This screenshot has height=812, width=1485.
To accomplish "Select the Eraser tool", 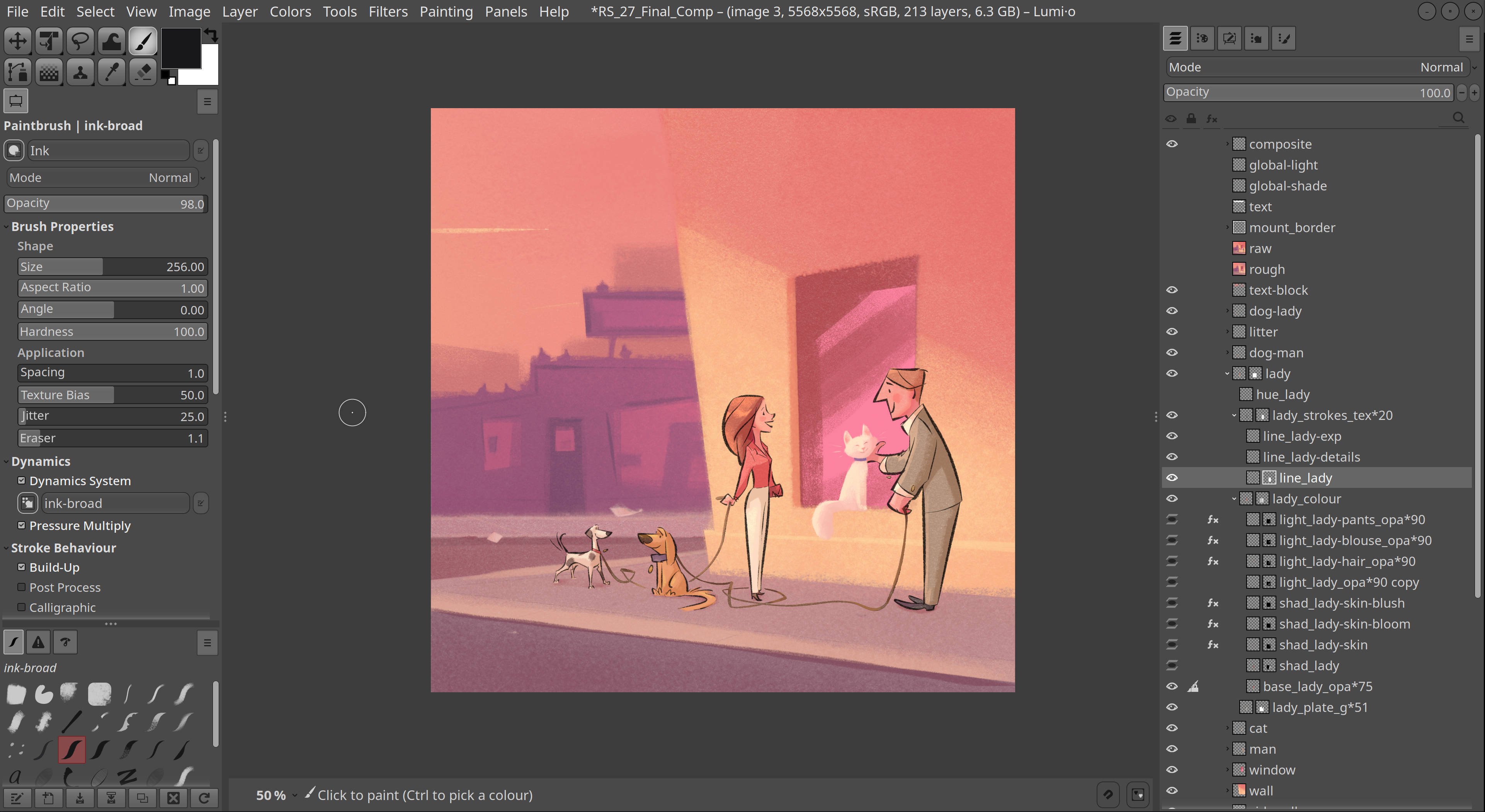I will tap(142, 73).
